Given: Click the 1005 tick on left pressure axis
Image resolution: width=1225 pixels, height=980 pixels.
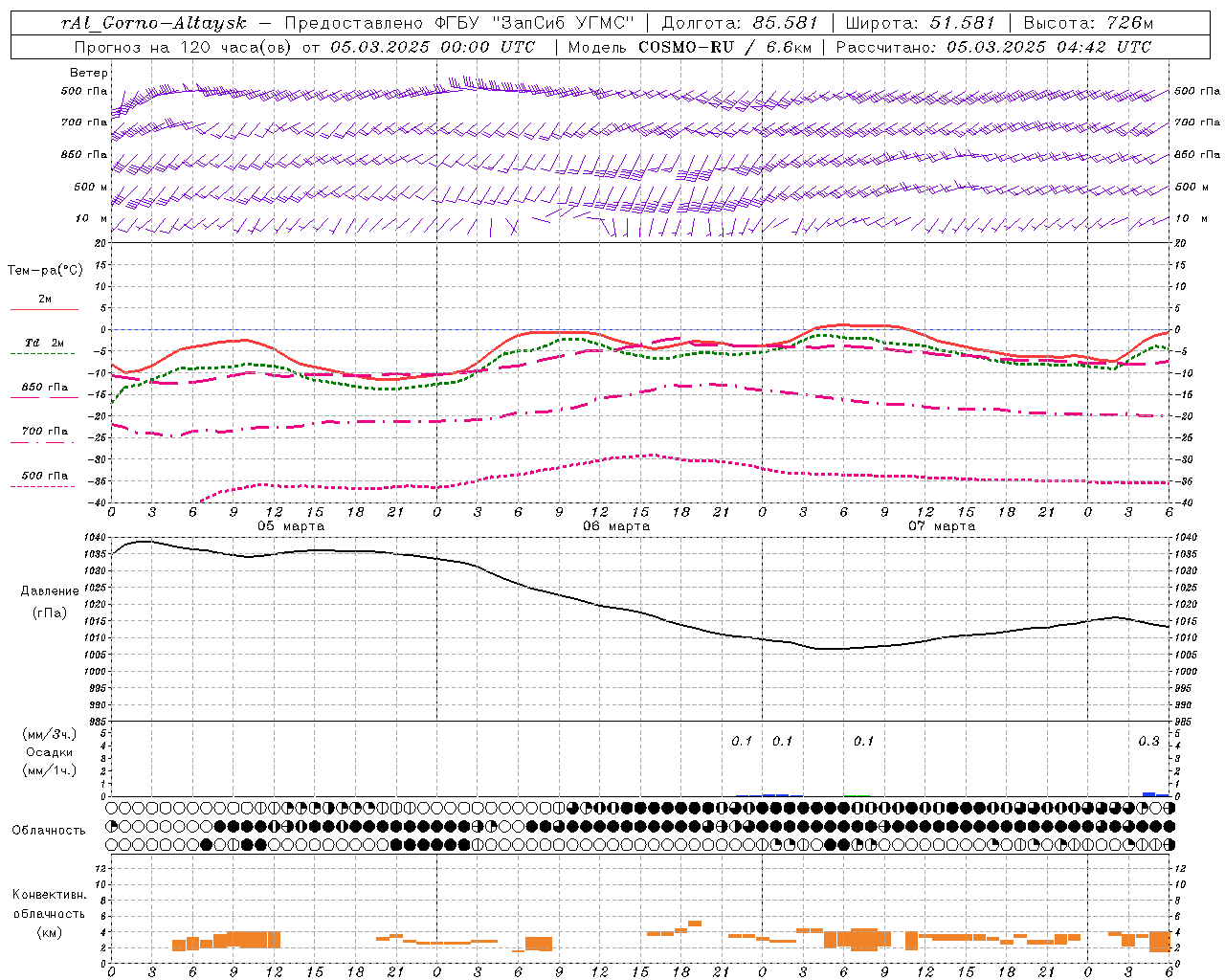Looking at the screenshot, I should [x=93, y=655].
